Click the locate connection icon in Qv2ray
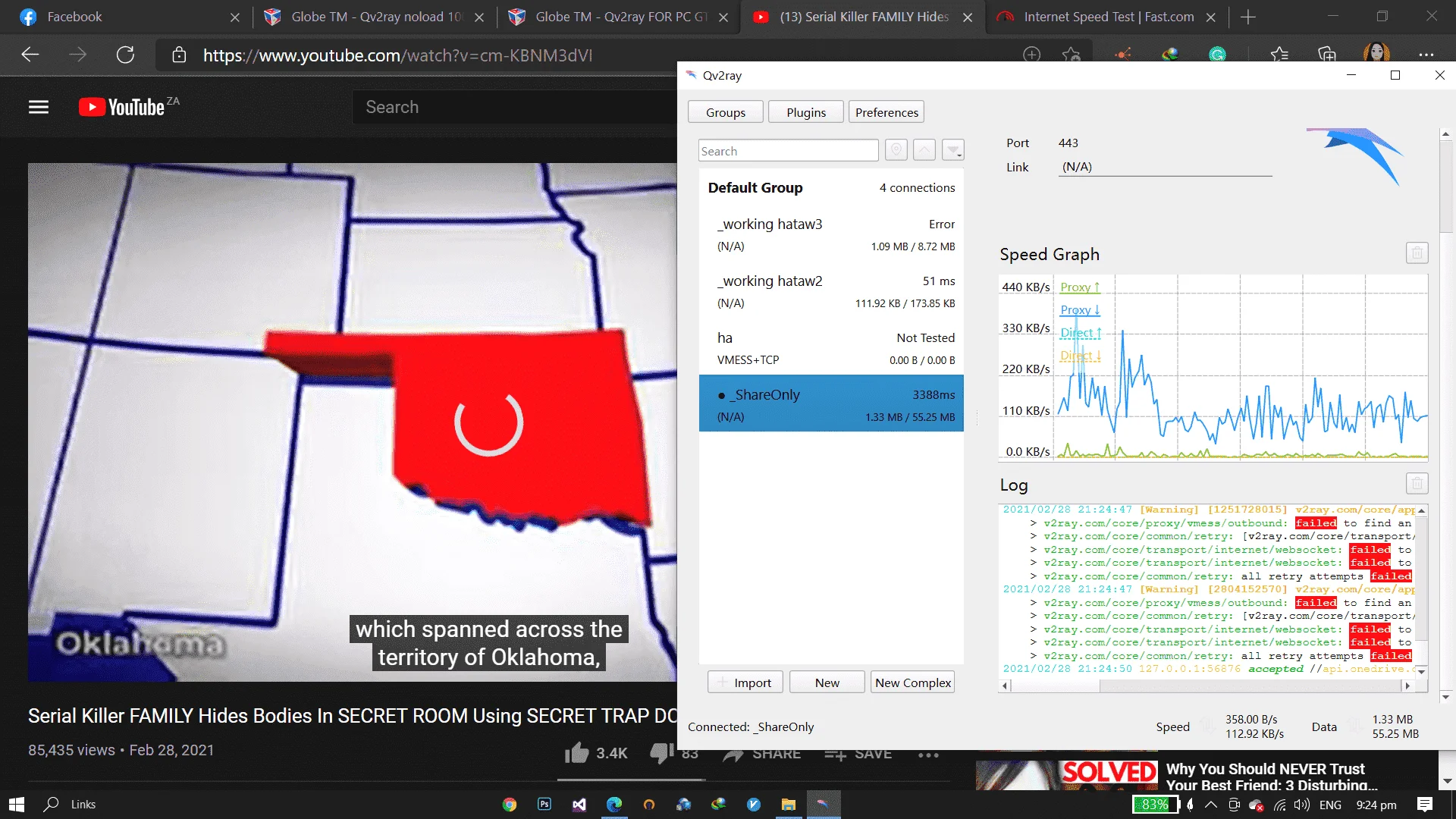The width and height of the screenshot is (1456, 819). (896, 150)
